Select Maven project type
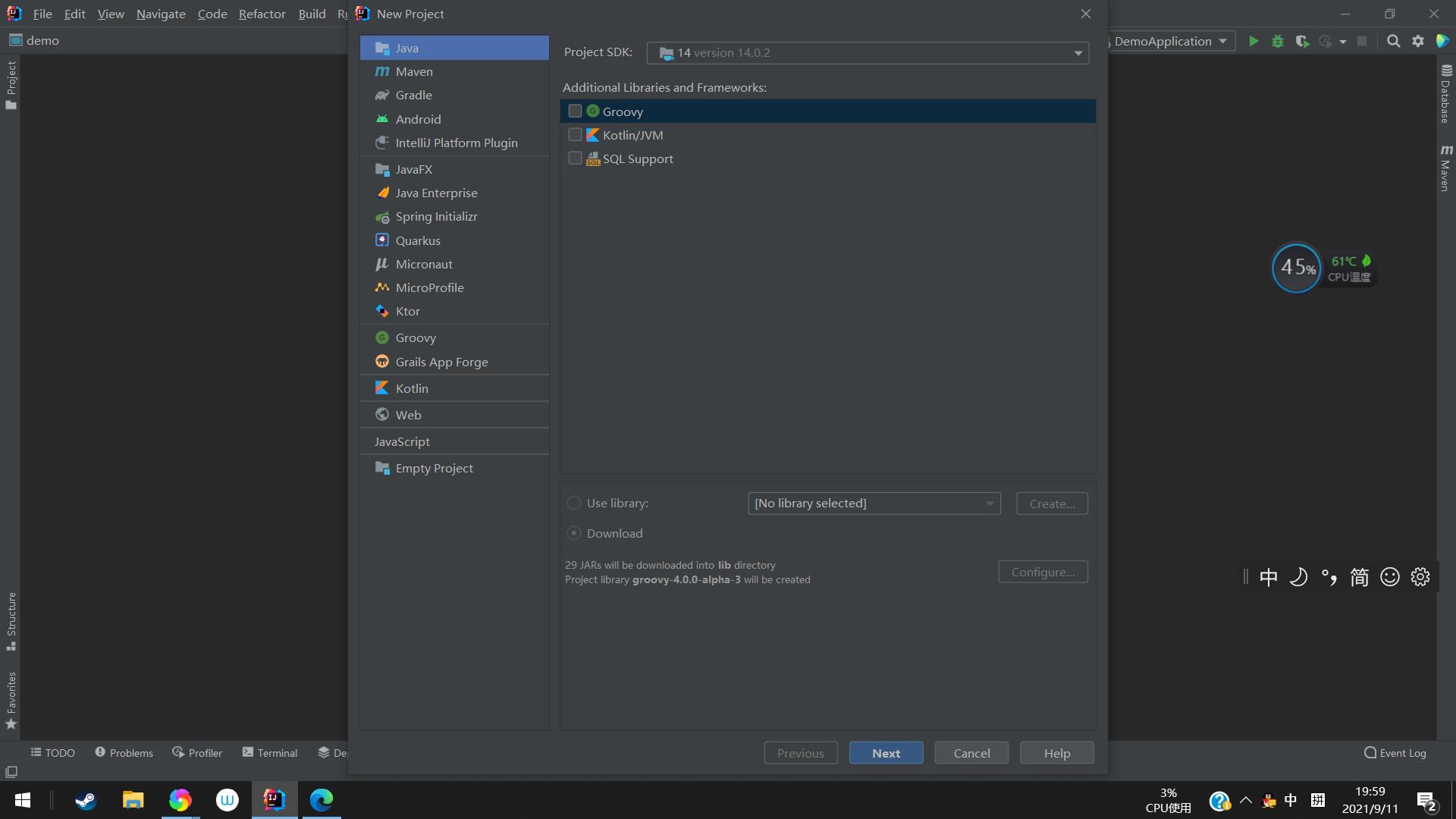 454,71
